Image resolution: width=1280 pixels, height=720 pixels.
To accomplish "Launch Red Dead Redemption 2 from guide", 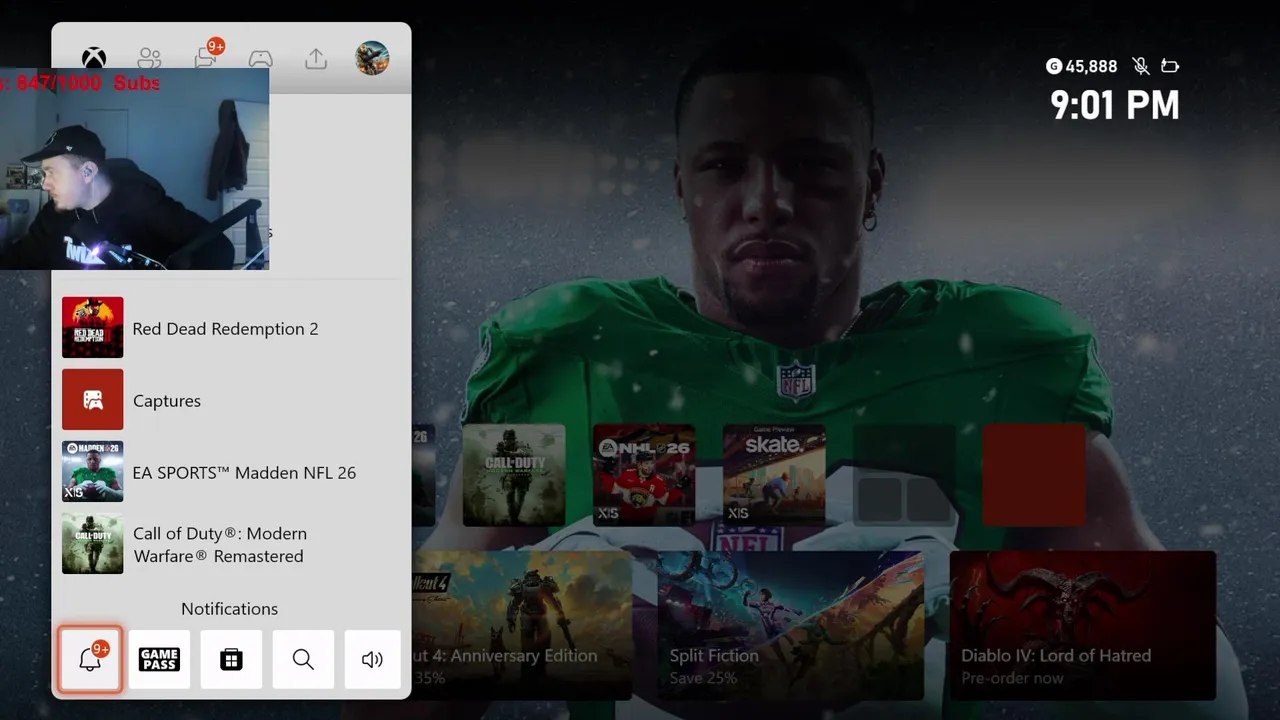I will [231, 328].
